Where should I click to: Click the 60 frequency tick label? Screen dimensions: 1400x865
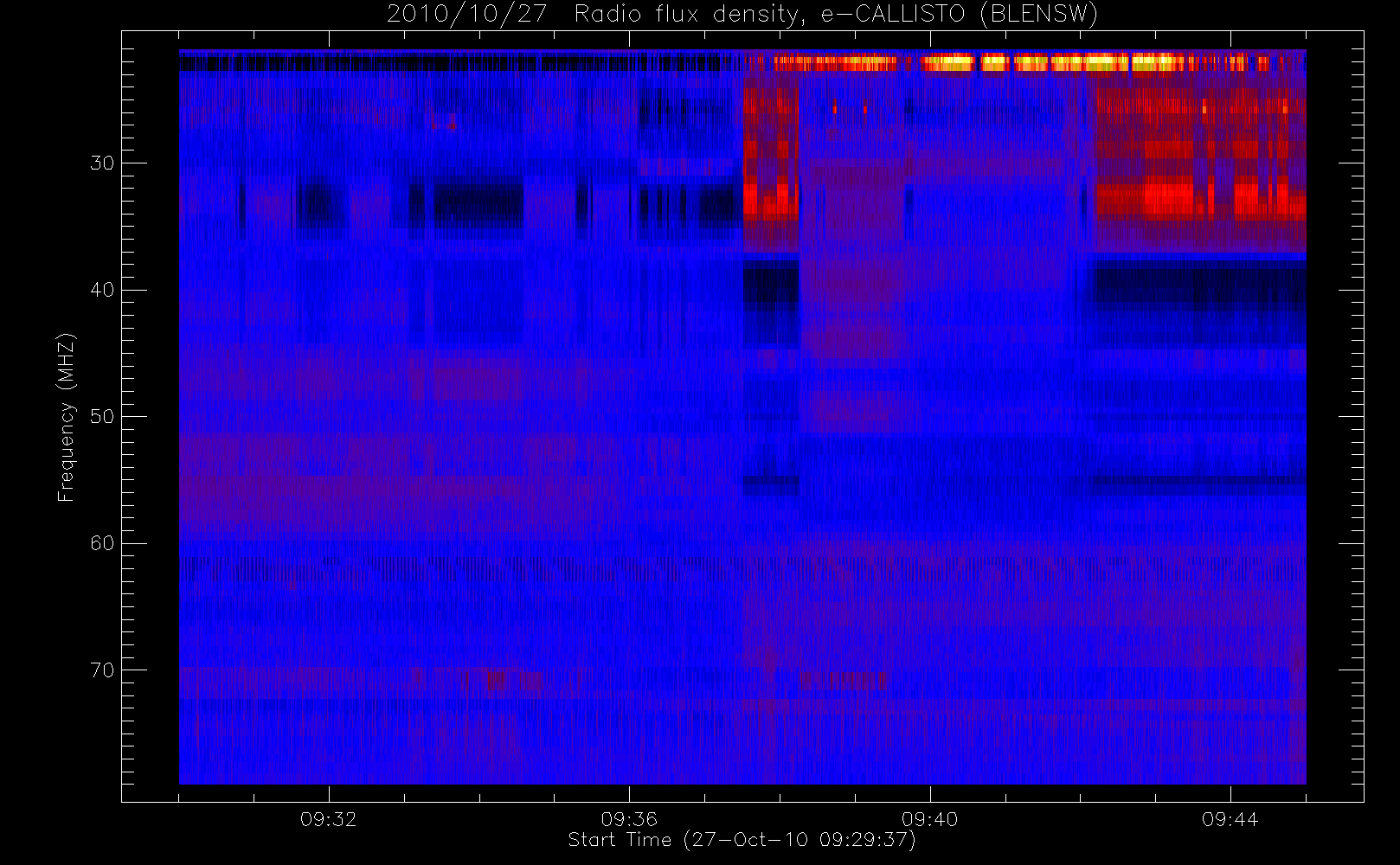pyautogui.click(x=101, y=543)
